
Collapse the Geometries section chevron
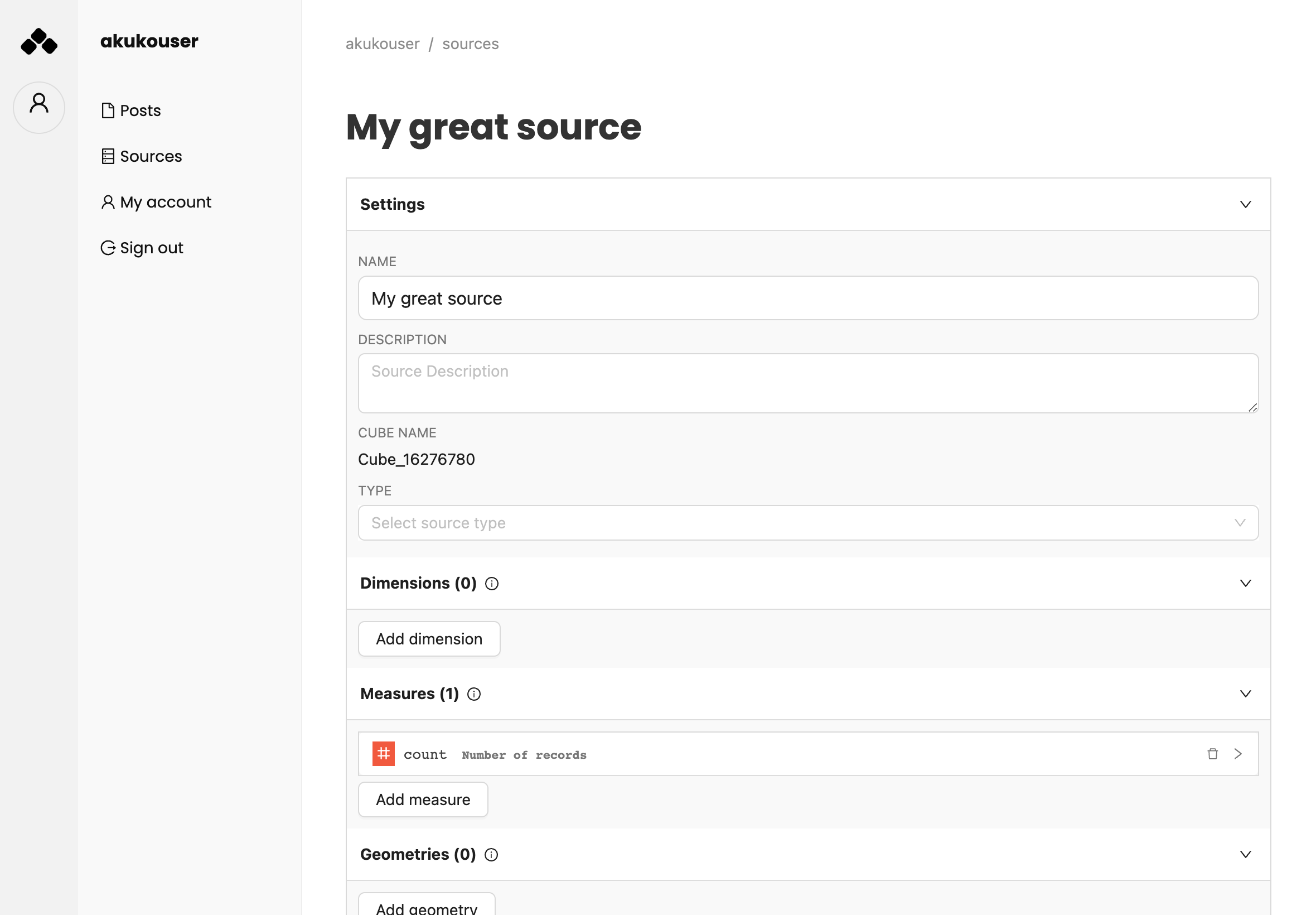click(1245, 854)
